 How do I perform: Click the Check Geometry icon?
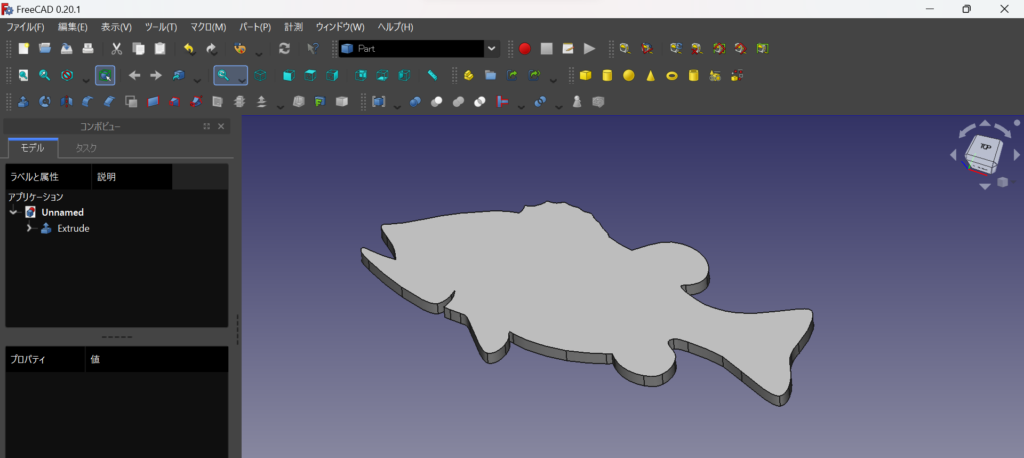coord(577,102)
